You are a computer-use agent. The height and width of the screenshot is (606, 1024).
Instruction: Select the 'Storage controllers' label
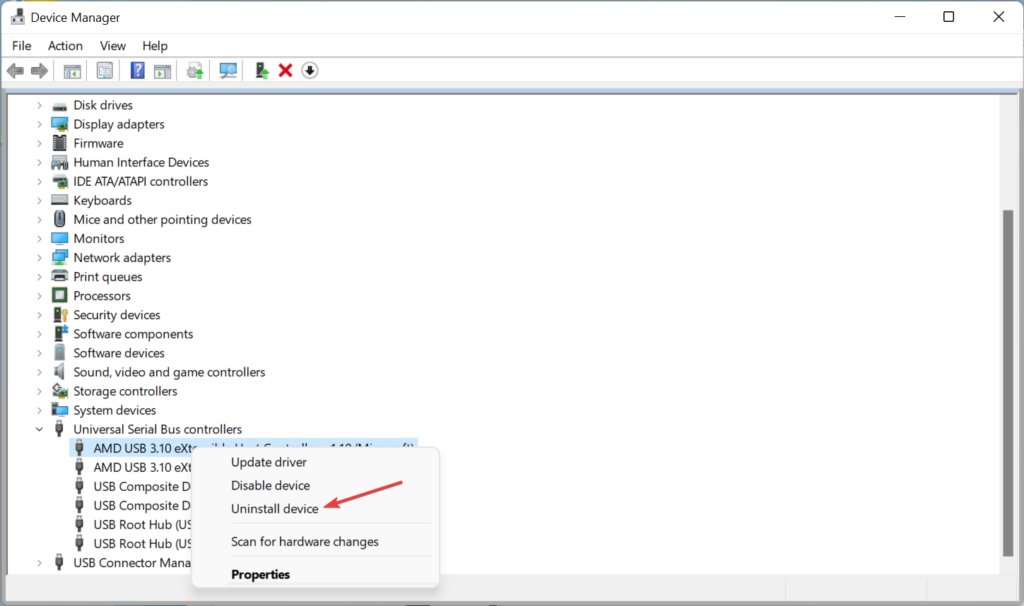[125, 391]
